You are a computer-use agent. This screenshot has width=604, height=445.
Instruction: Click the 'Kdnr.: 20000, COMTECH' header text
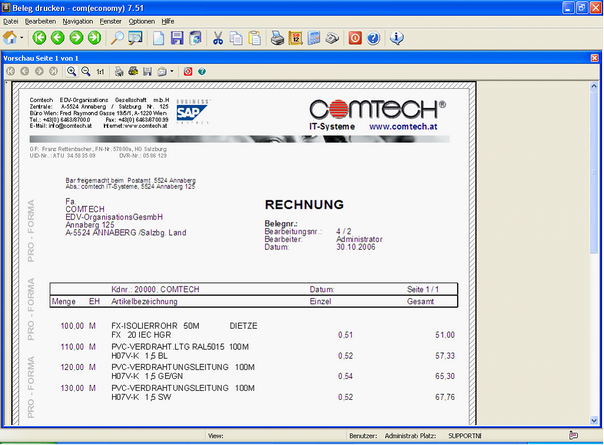coord(155,289)
